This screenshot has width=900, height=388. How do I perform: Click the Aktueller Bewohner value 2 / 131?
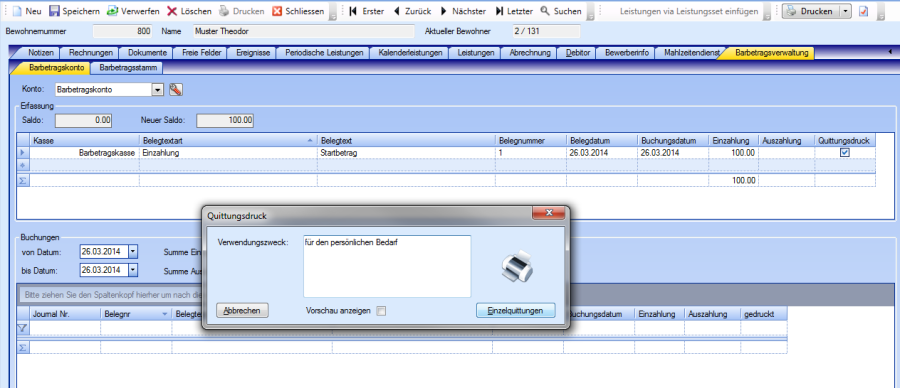click(x=546, y=31)
